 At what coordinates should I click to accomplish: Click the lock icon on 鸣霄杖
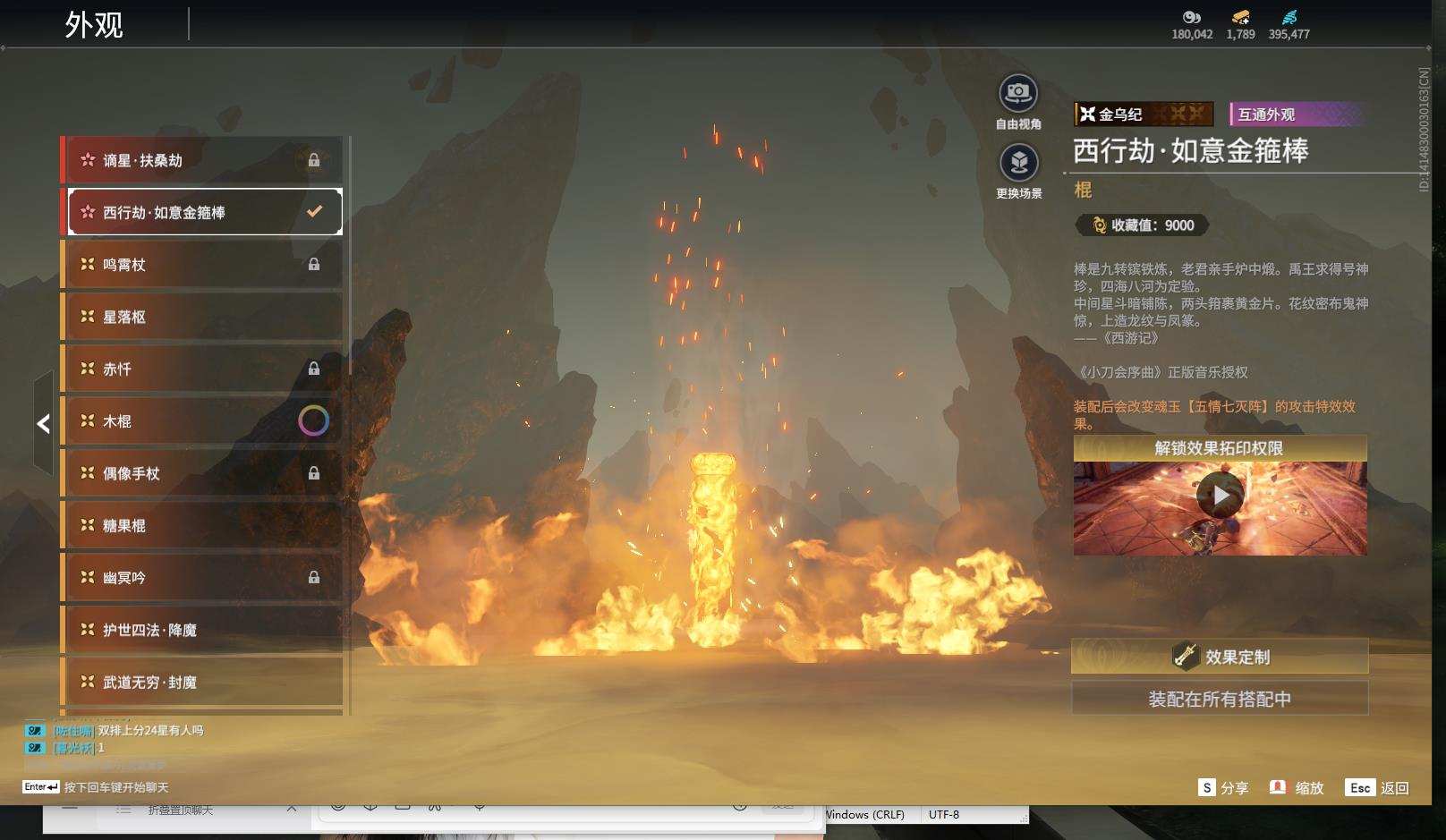(314, 264)
